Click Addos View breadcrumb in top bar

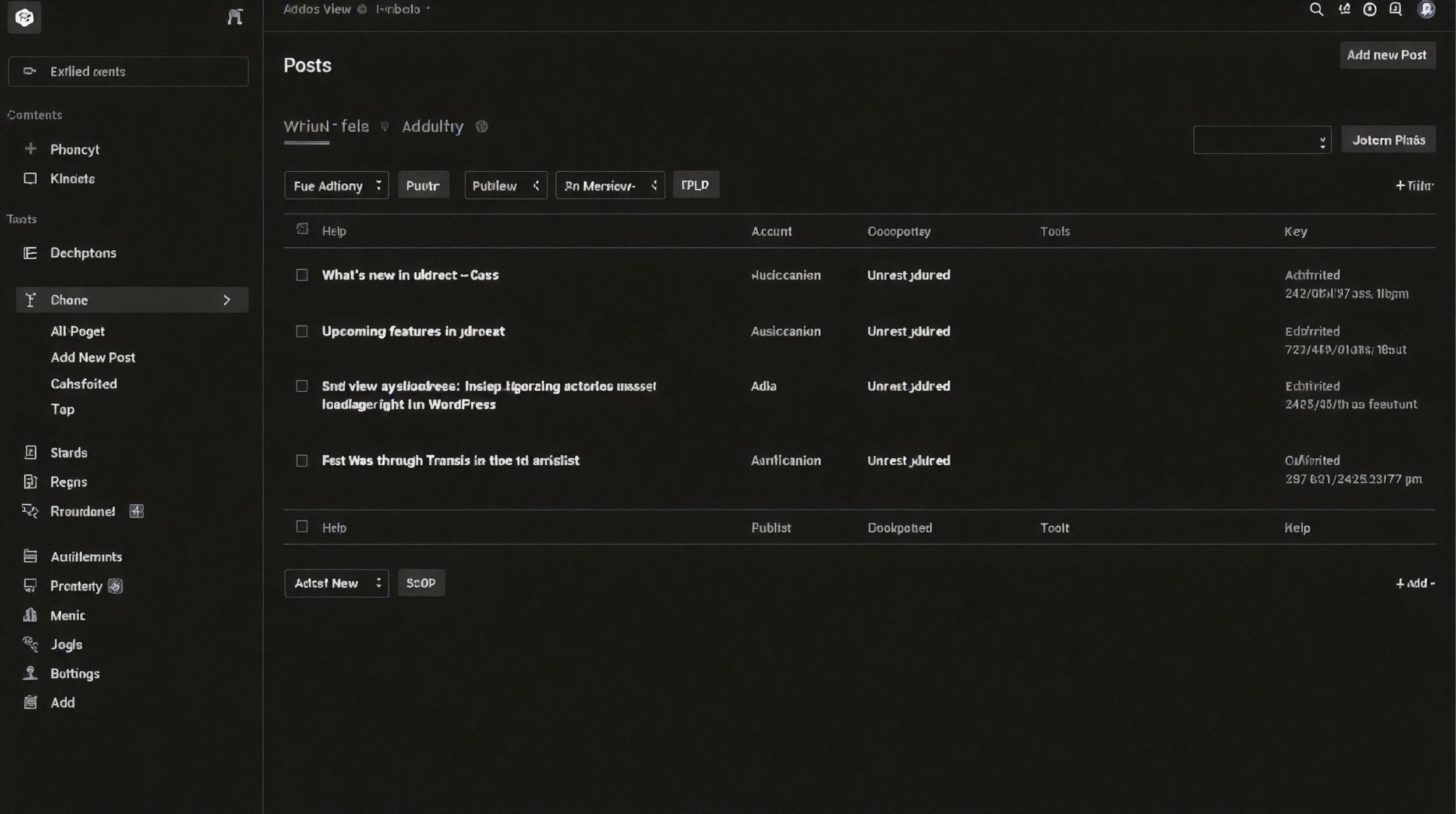point(317,9)
